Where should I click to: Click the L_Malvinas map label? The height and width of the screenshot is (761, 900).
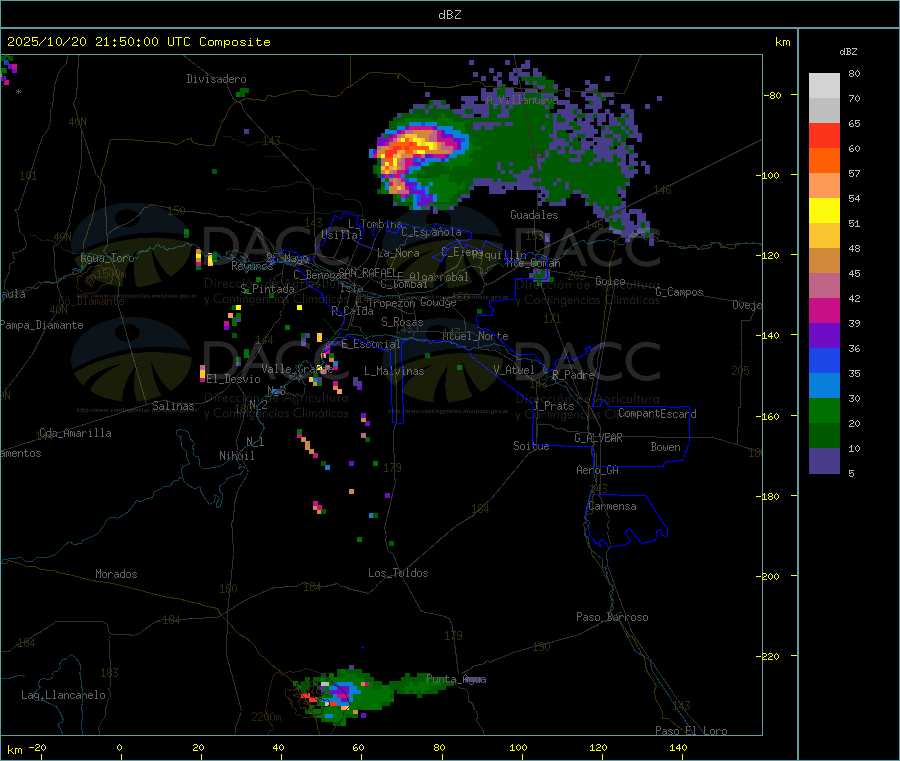(394, 371)
